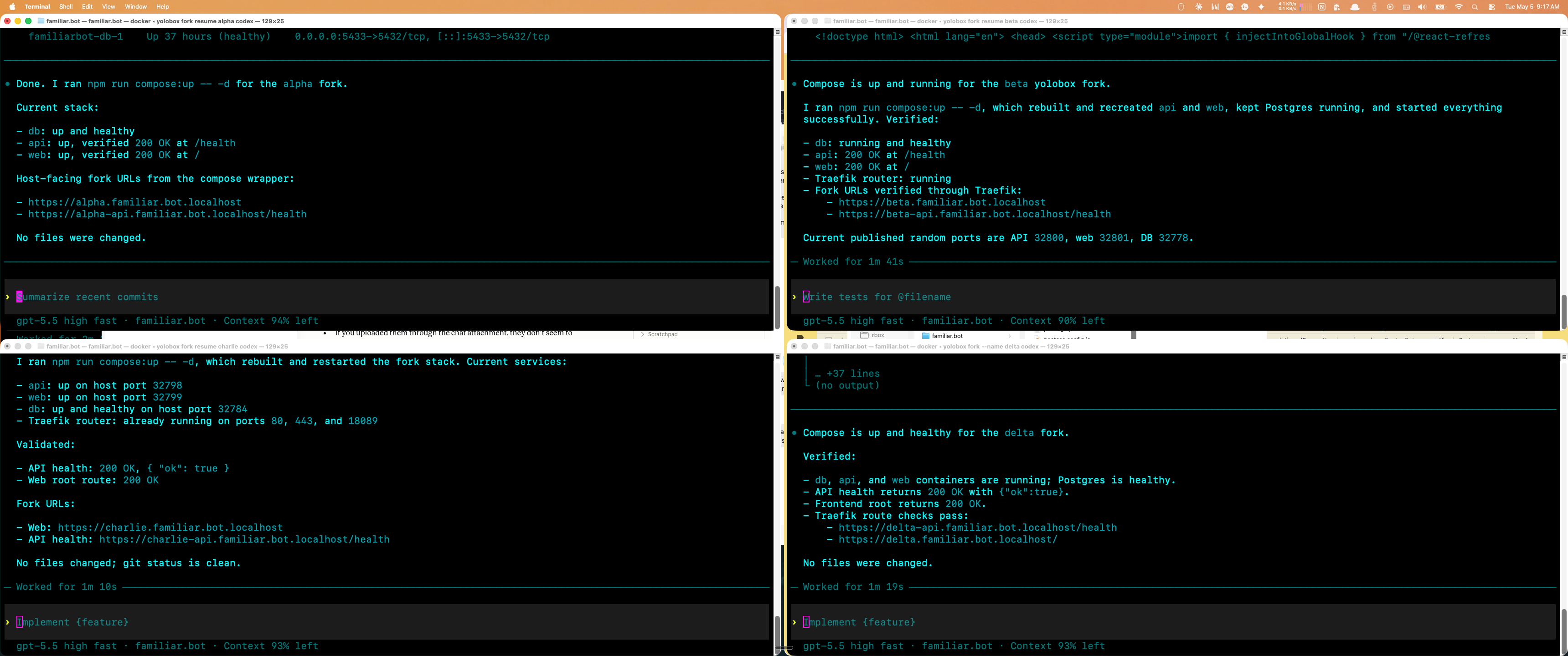Click the beta window split-pane button
The width and height of the screenshot is (1568, 656).
[1564, 31]
